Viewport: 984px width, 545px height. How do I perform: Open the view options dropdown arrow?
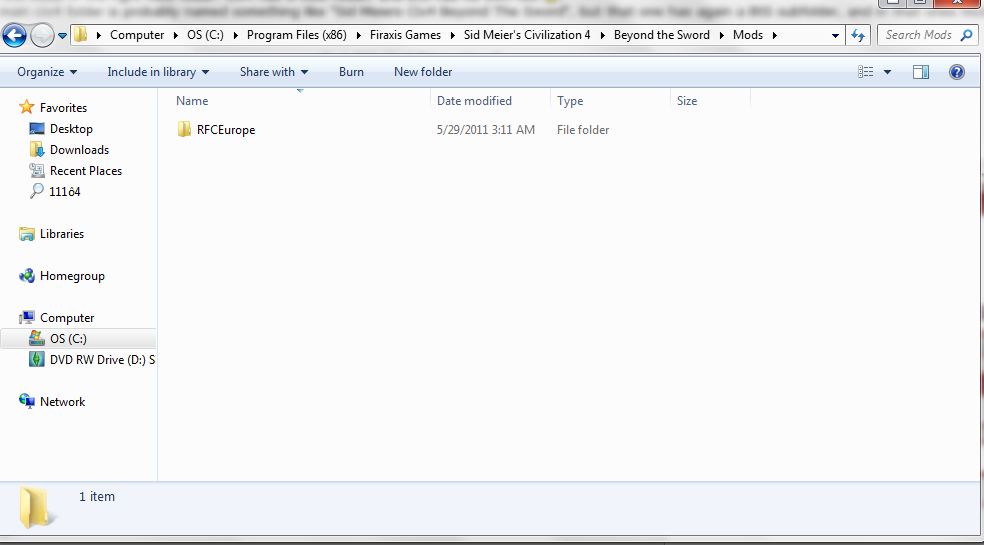(x=887, y=72)
